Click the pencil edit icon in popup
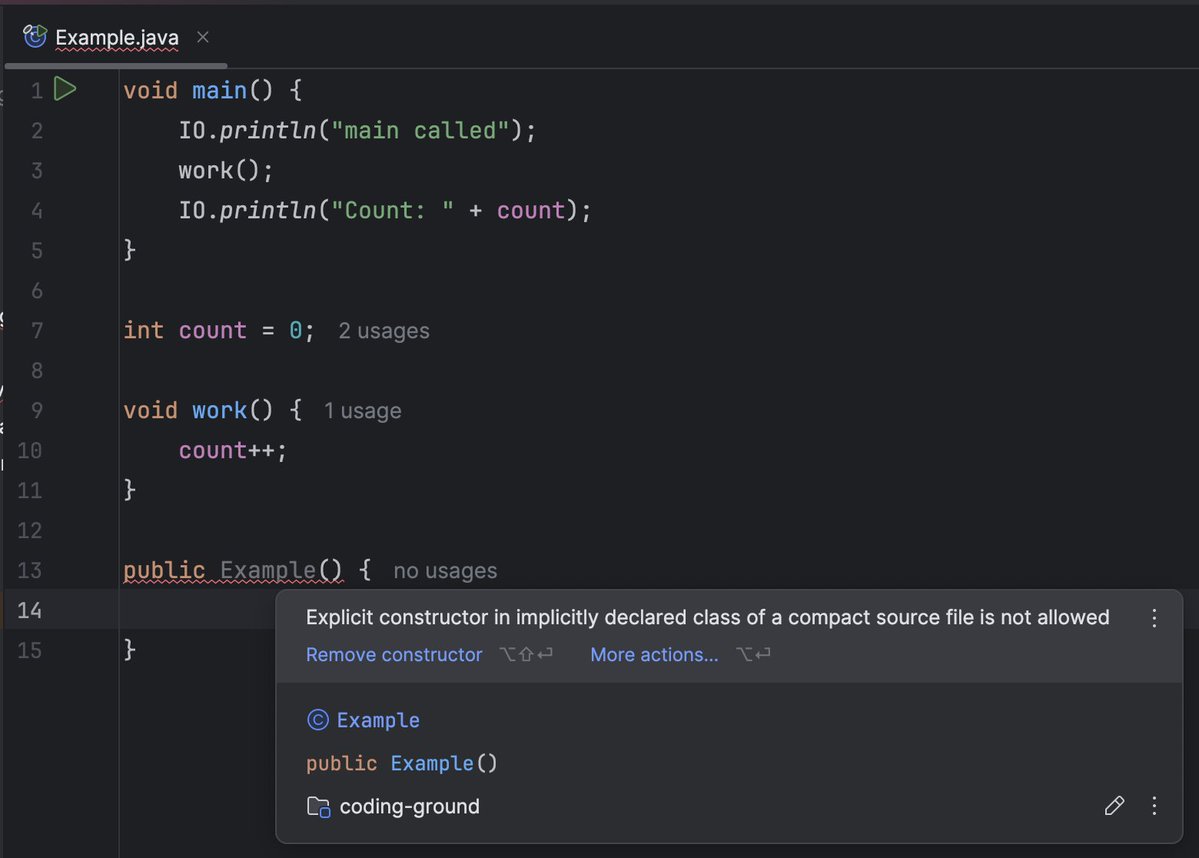 pyautogui.click(x=1114, y=805)
